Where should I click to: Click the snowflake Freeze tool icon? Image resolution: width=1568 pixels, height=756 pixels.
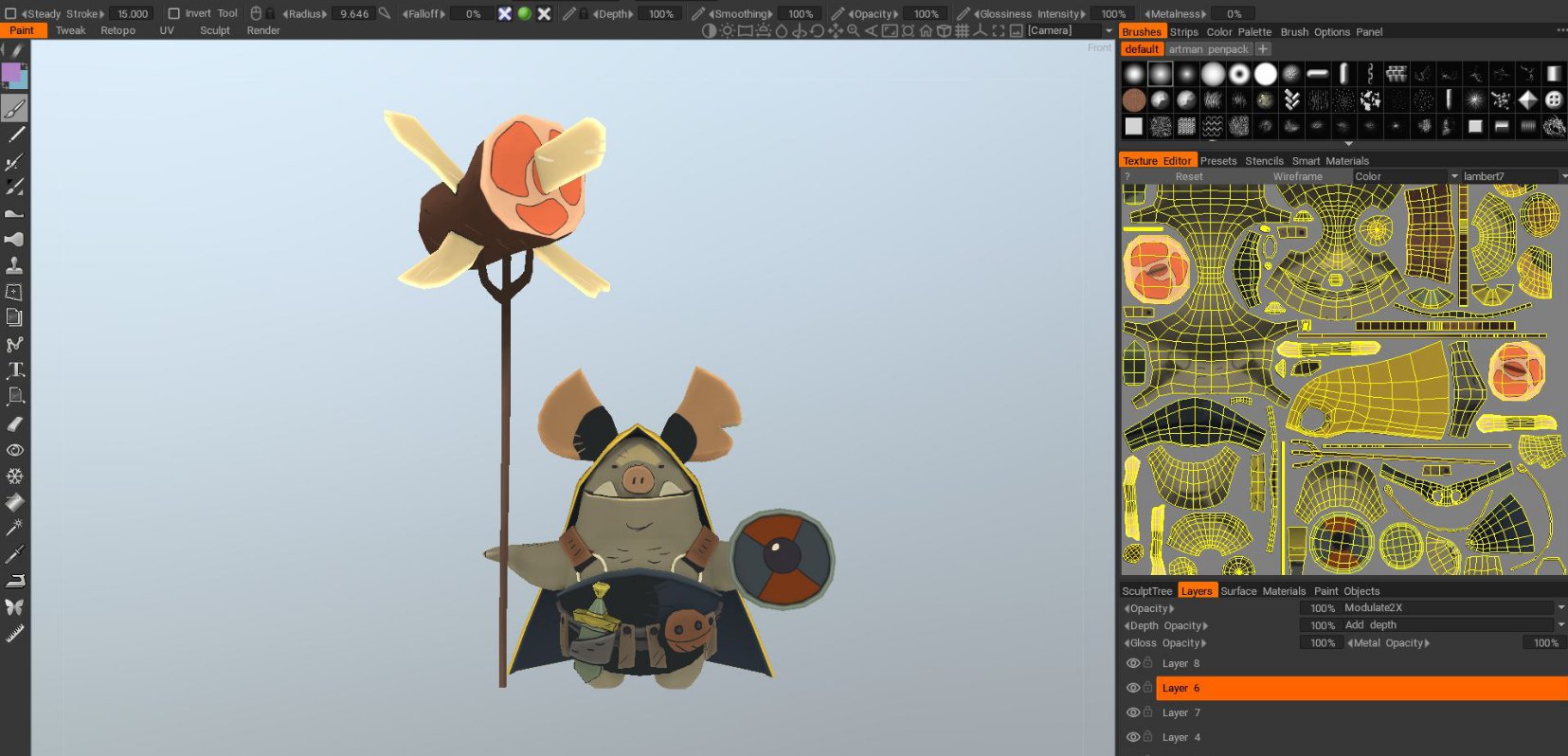(x=15, y=477)
